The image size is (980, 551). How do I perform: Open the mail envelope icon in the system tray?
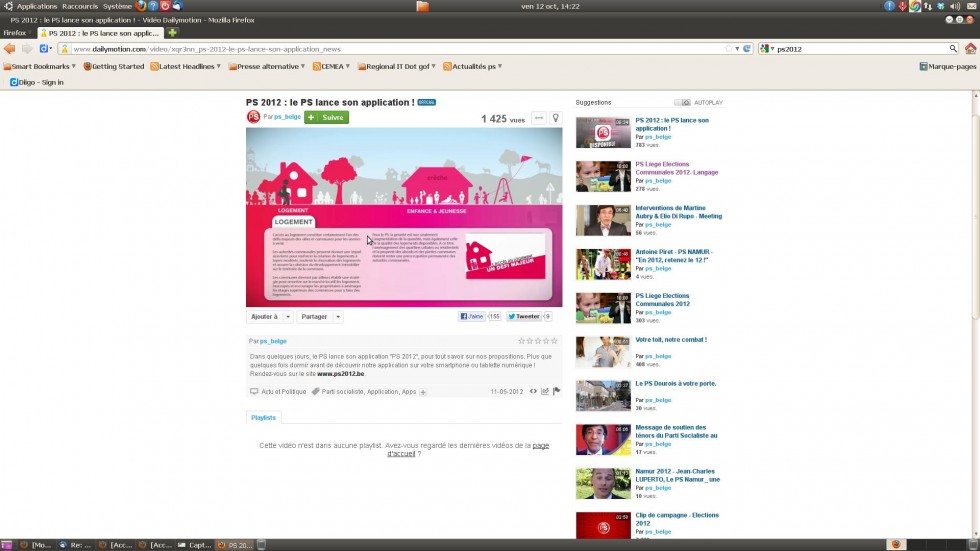tap(972, 6)
